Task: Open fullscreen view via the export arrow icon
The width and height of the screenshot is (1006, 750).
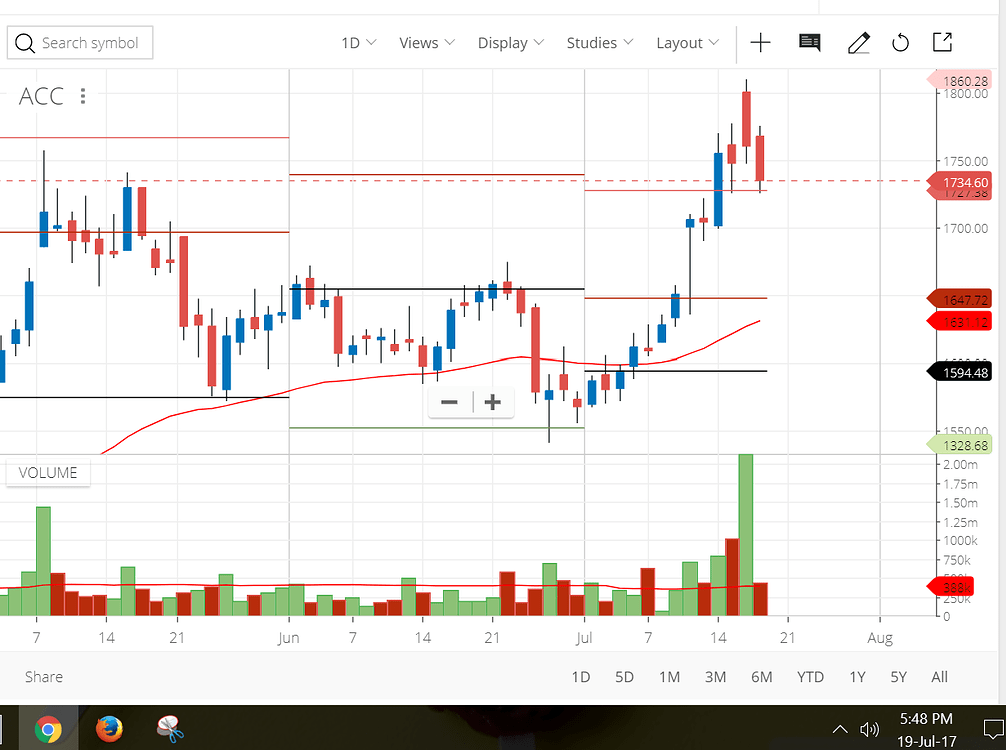Action: click(x=941, y=43)
